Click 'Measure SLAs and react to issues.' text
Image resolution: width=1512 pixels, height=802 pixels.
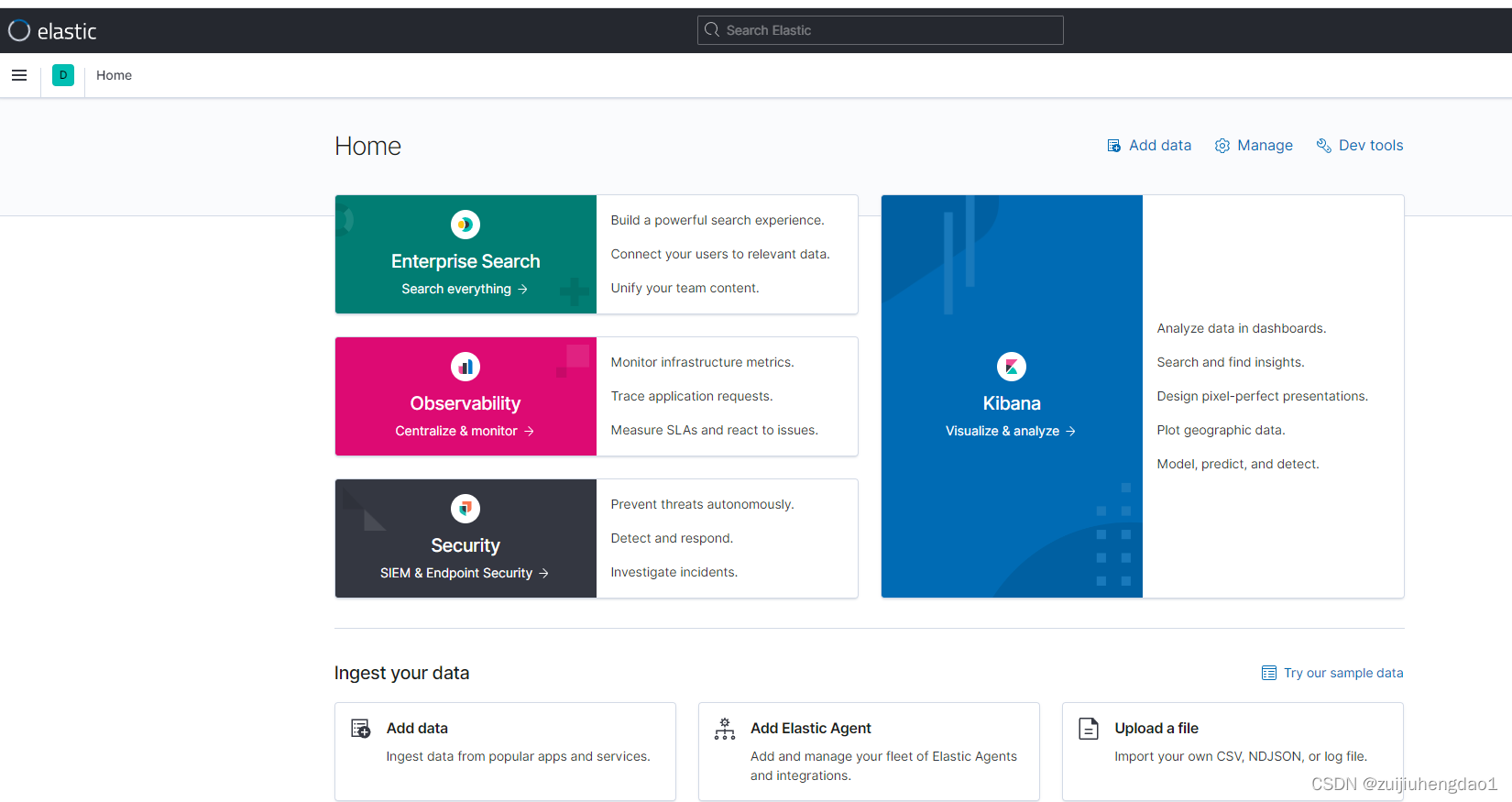715,430
